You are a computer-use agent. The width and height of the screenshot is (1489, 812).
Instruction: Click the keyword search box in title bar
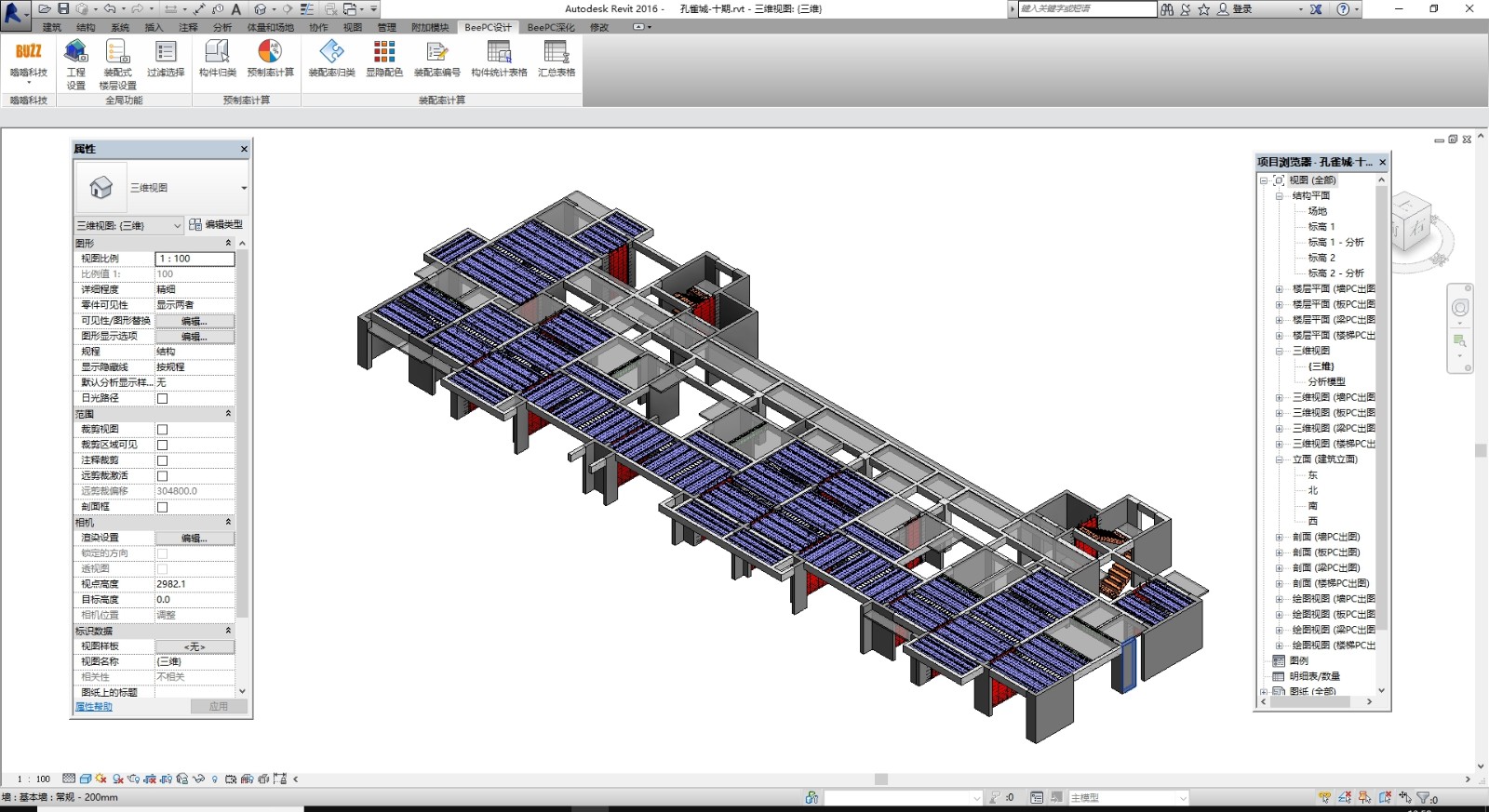(x=1087, y=9)
